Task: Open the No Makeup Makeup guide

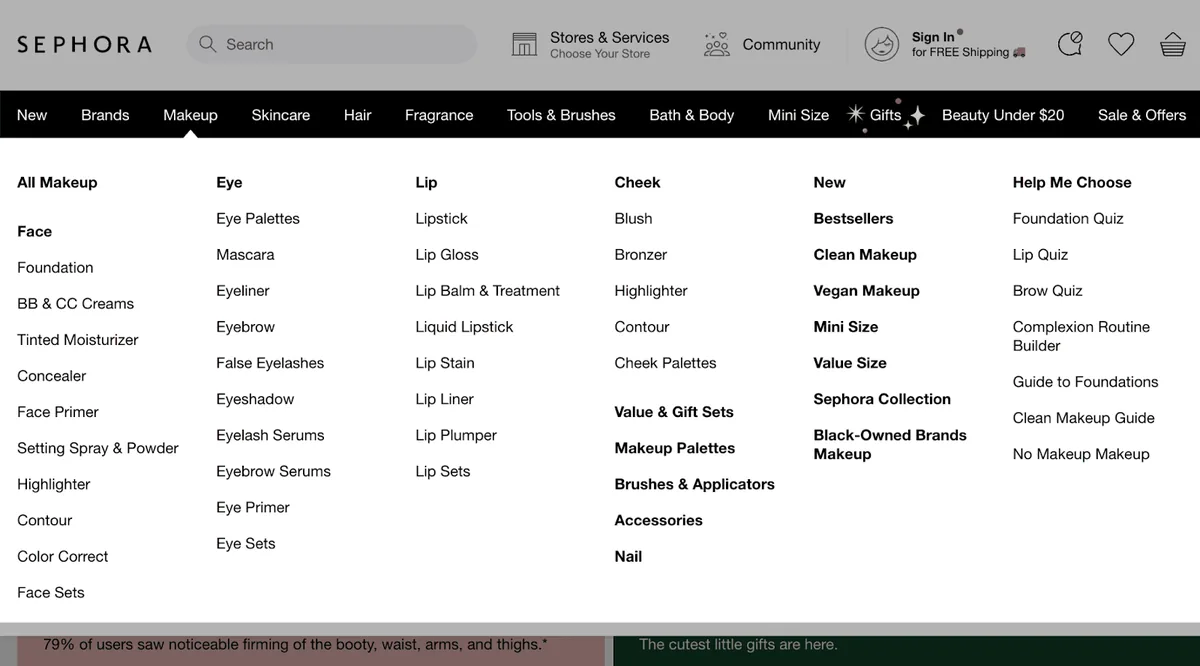Action: 1081,454
